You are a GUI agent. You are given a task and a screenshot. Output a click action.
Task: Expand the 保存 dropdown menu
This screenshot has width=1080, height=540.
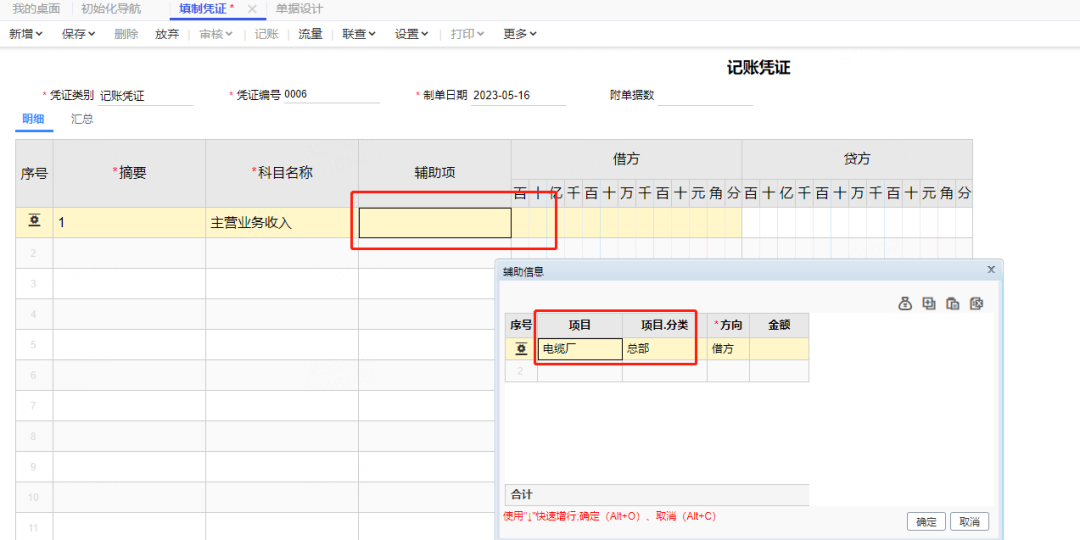pyautogui.click(x=78, y=34)
